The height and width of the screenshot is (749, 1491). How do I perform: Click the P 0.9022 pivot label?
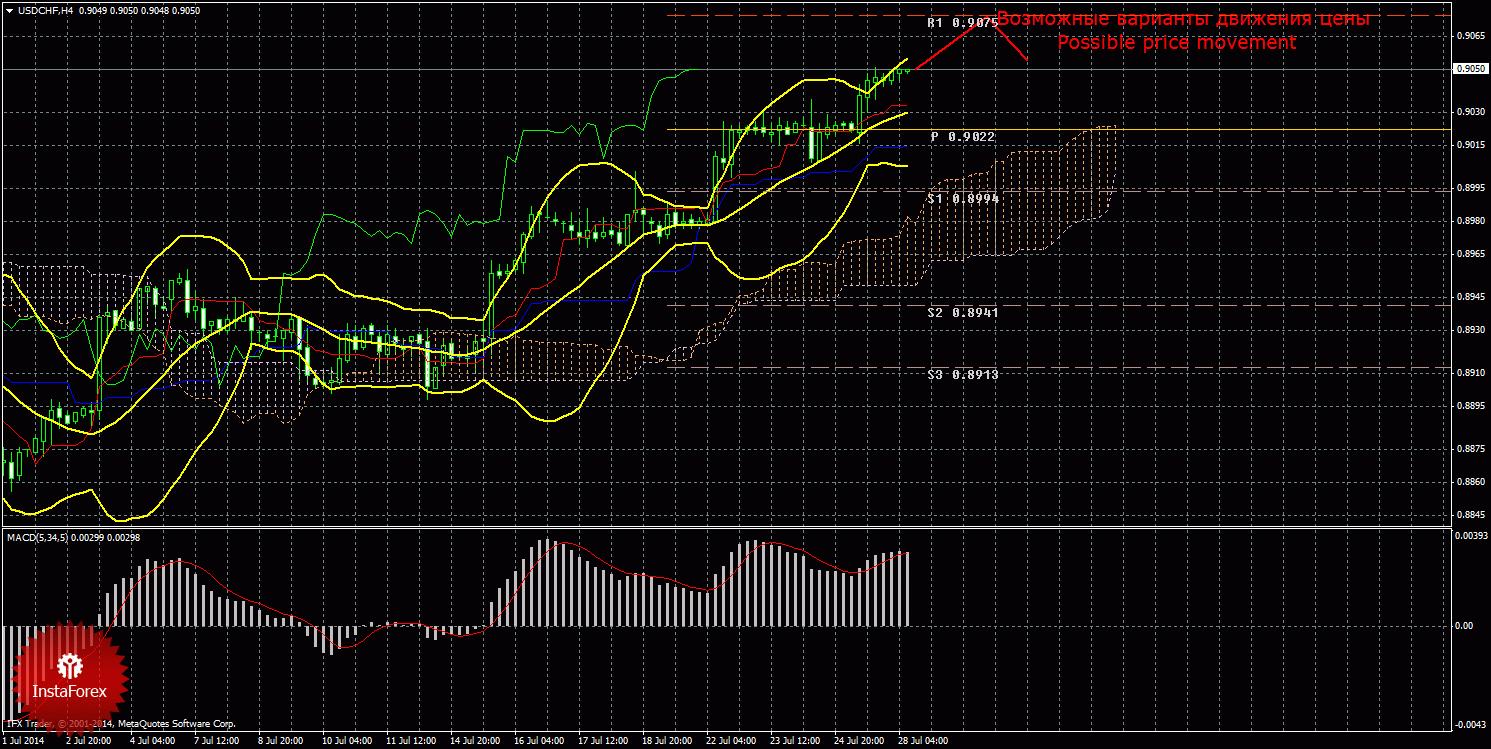pos(963,136)
